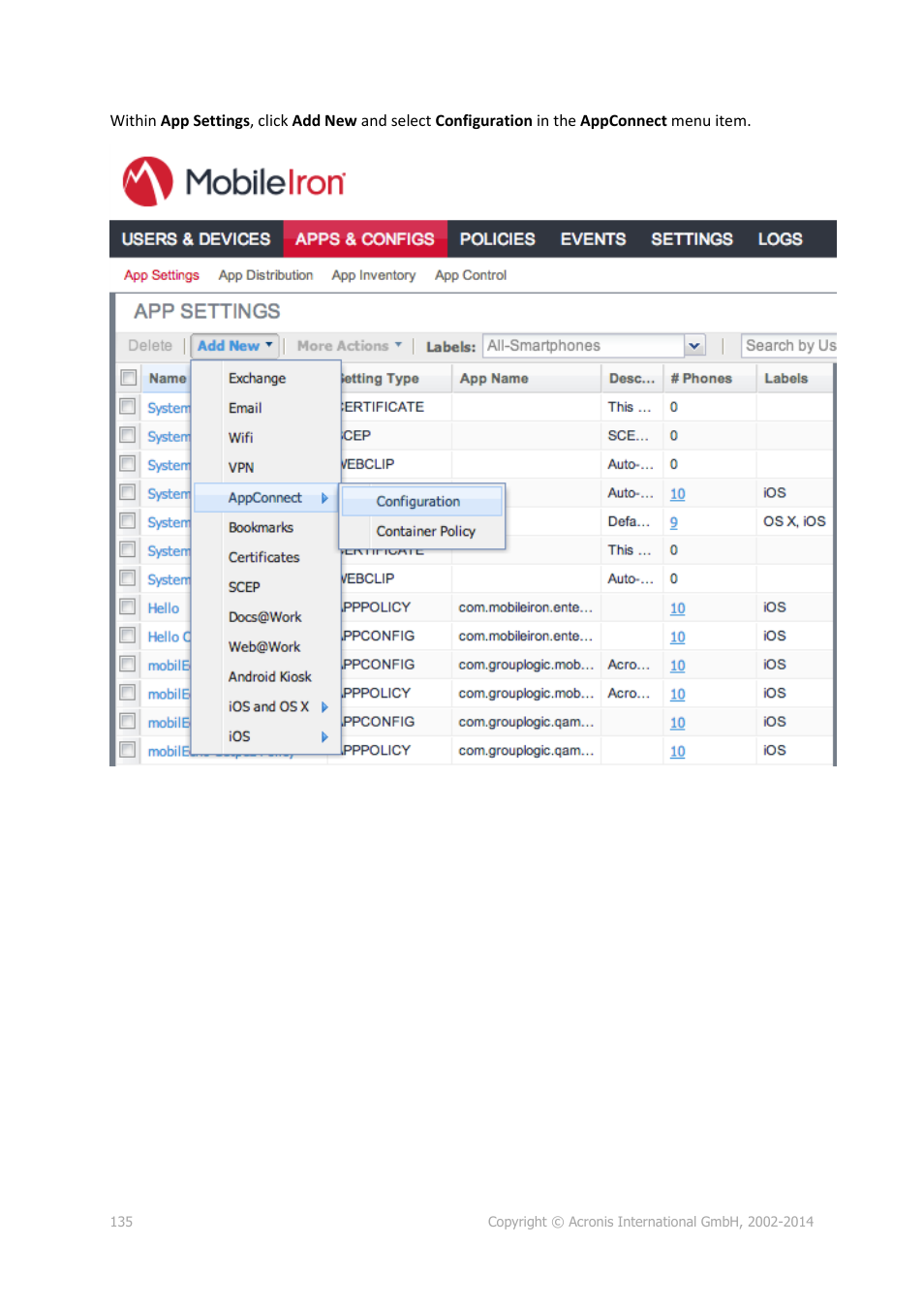
Task: Click the Delete button
Action: [150, 346]
